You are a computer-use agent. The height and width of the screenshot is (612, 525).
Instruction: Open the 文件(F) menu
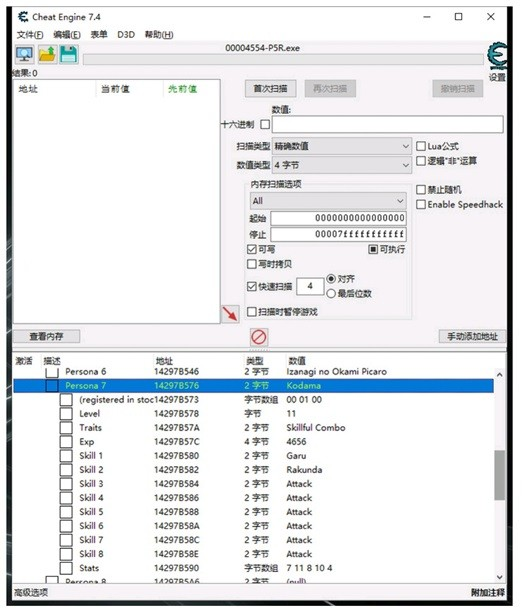tap(30, 35)
